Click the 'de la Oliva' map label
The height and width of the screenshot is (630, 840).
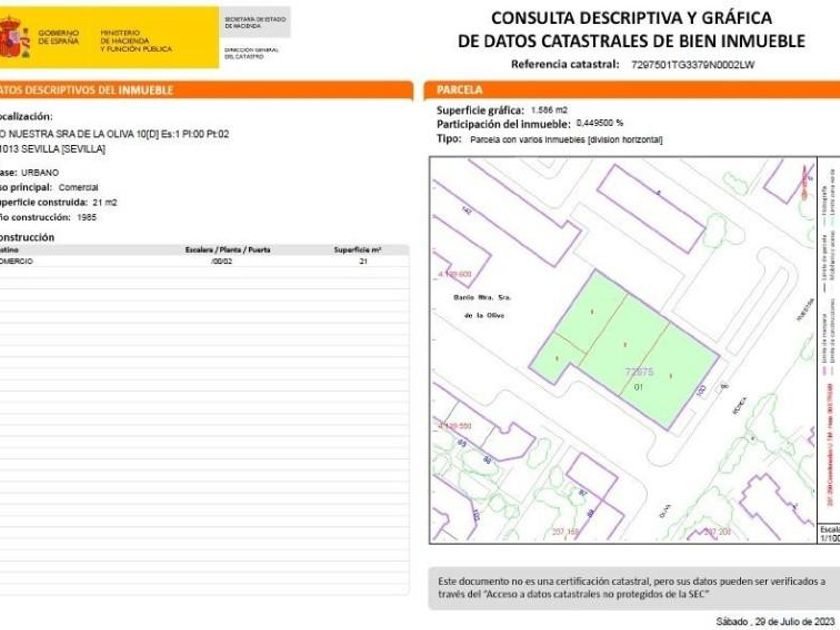point(484,316)
